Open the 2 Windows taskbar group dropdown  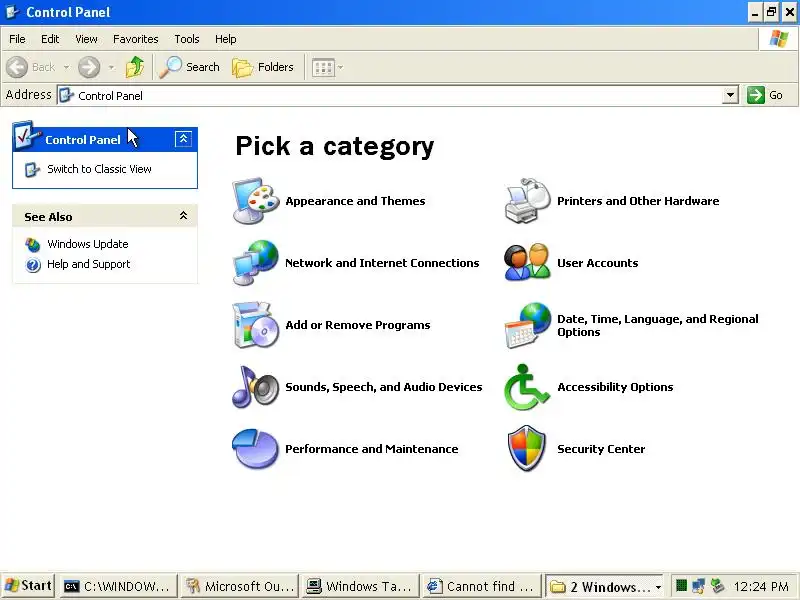(x=658, y=587)
